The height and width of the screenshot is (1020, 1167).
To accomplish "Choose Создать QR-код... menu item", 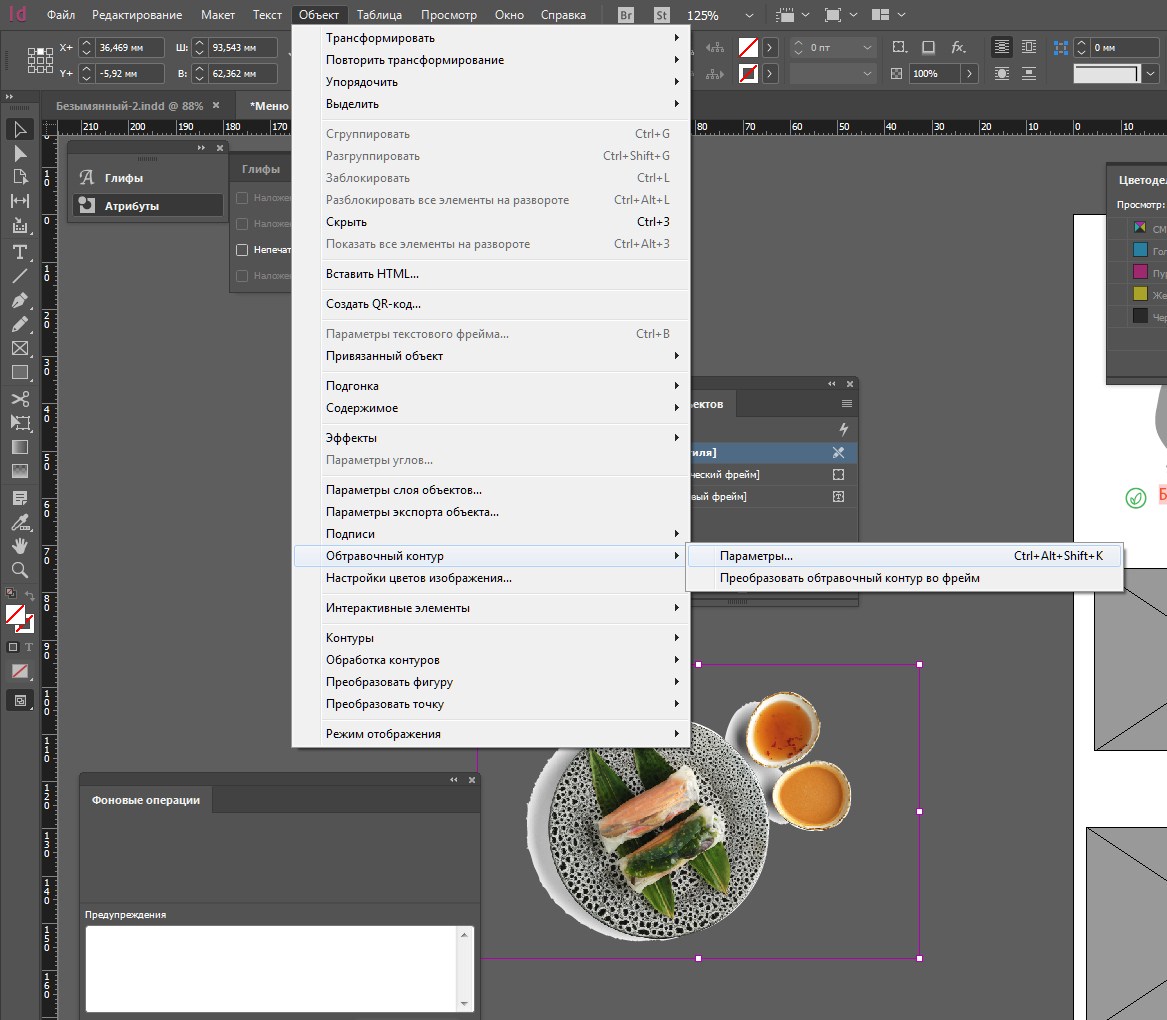I will pyautogui.click(x=373, y=304).
